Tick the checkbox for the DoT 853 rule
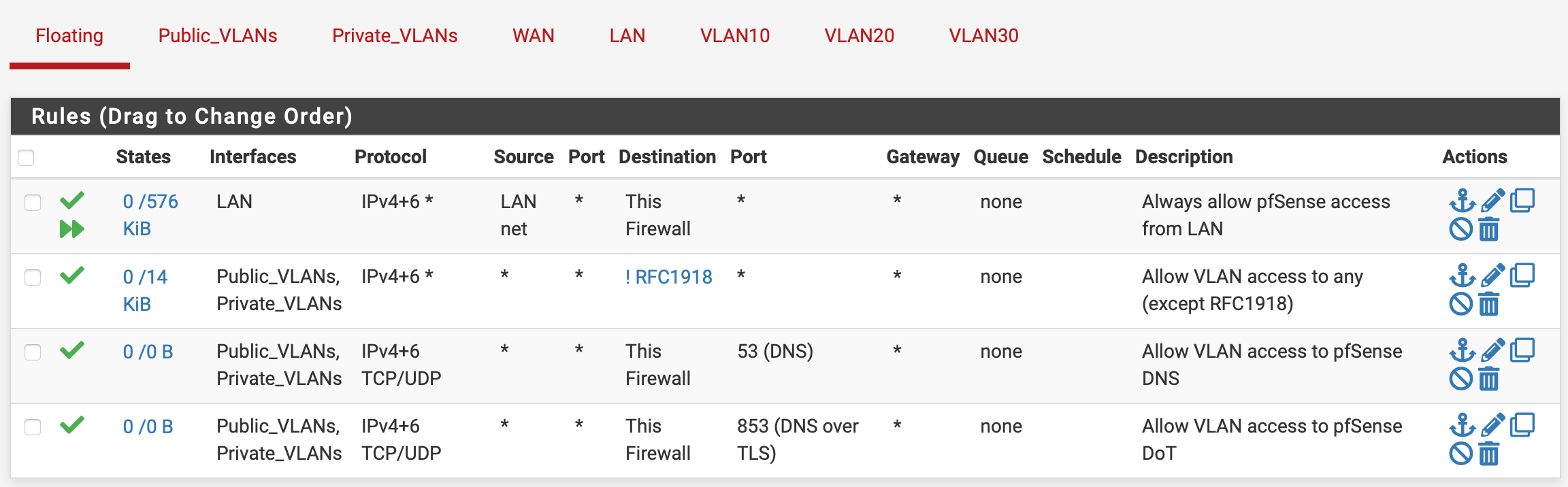This screenshot has width=1568, height=487. (x=33, y=427)
